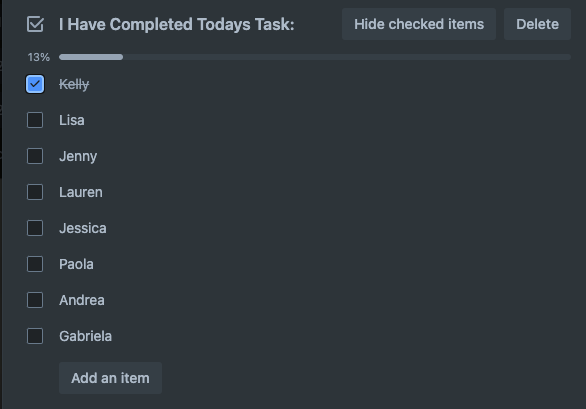The width and height of the screenshot is (586, 409).
Task: Check off Paola in the checklist
Action: pyautogui.click(x=35, y=264)
